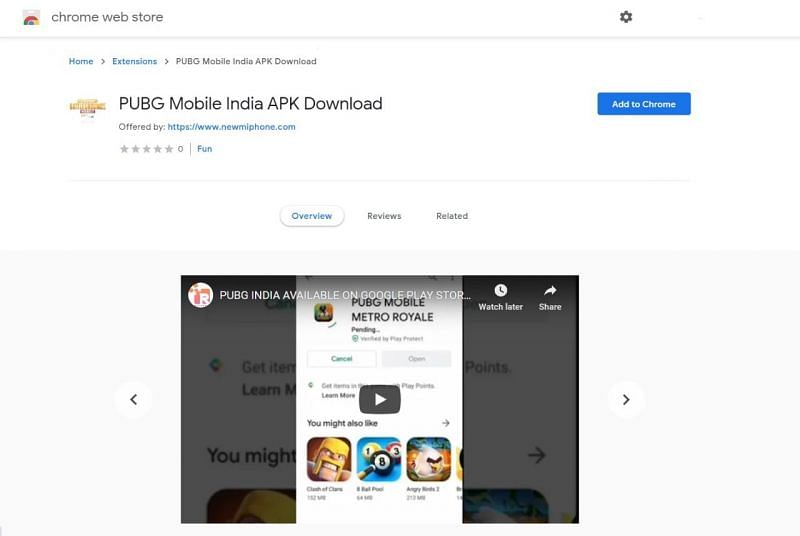Viewport: 800px width, 536px height.
Task: Go to the previous screenshot with the left arrow
Action: click(134, 399)
